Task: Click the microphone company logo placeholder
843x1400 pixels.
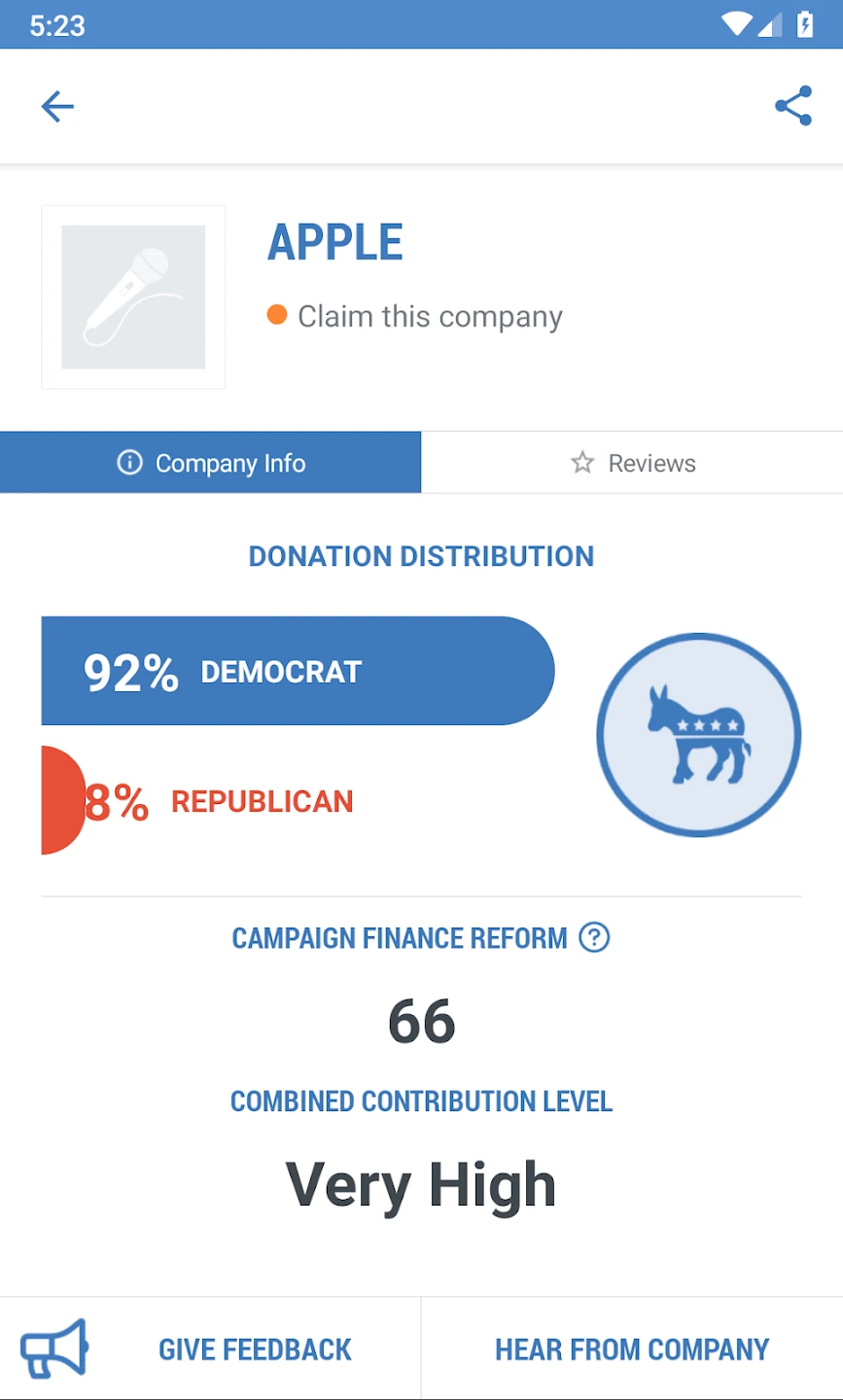Action: pyautogui.click(x=133, y=297)
